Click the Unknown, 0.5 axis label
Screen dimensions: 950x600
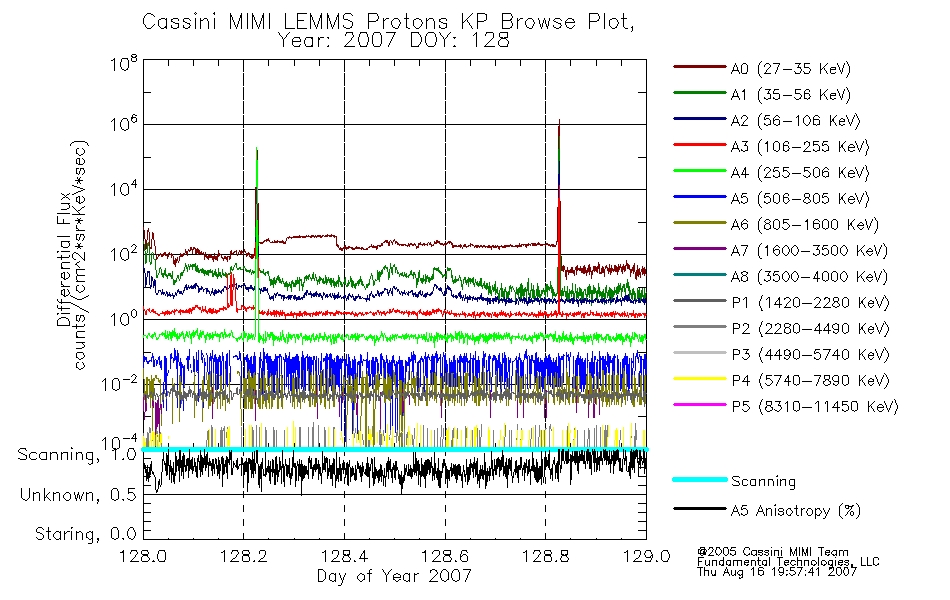tap(78, 496)
